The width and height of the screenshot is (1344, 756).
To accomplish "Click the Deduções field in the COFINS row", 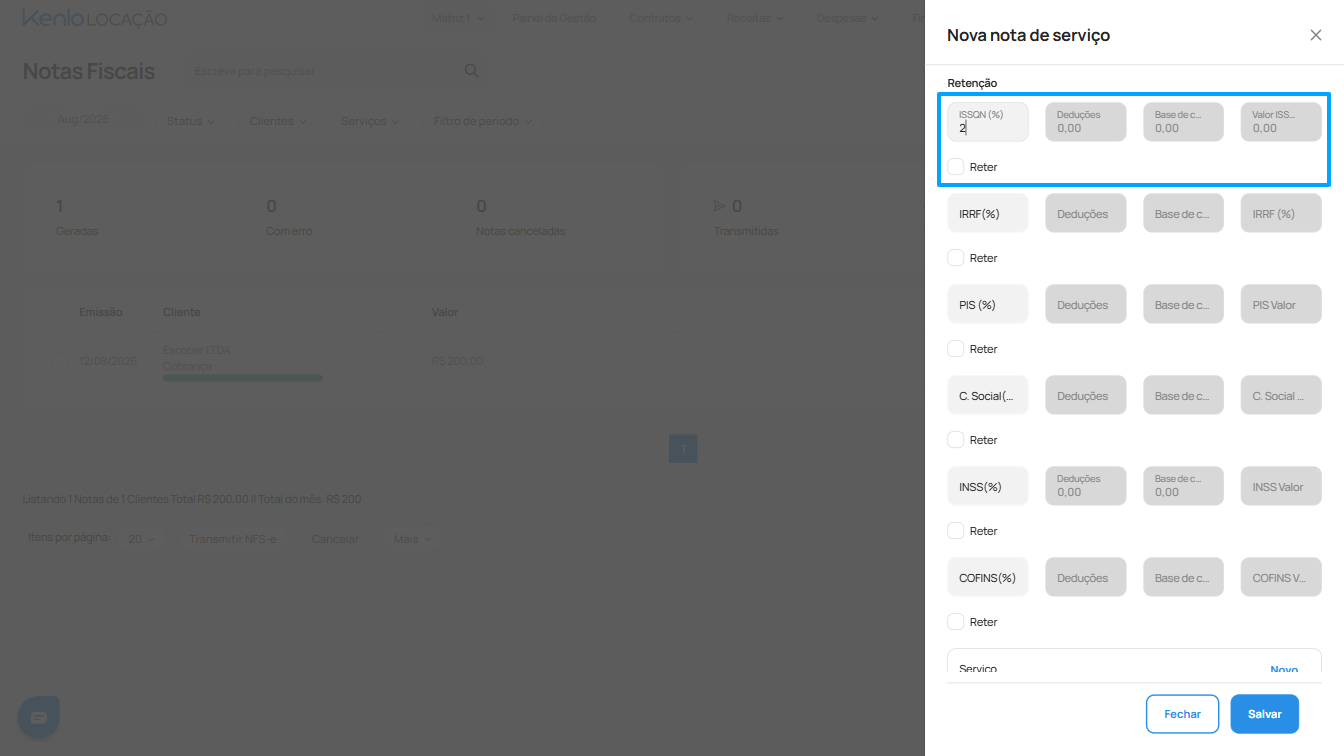I will pos(1086,577).
